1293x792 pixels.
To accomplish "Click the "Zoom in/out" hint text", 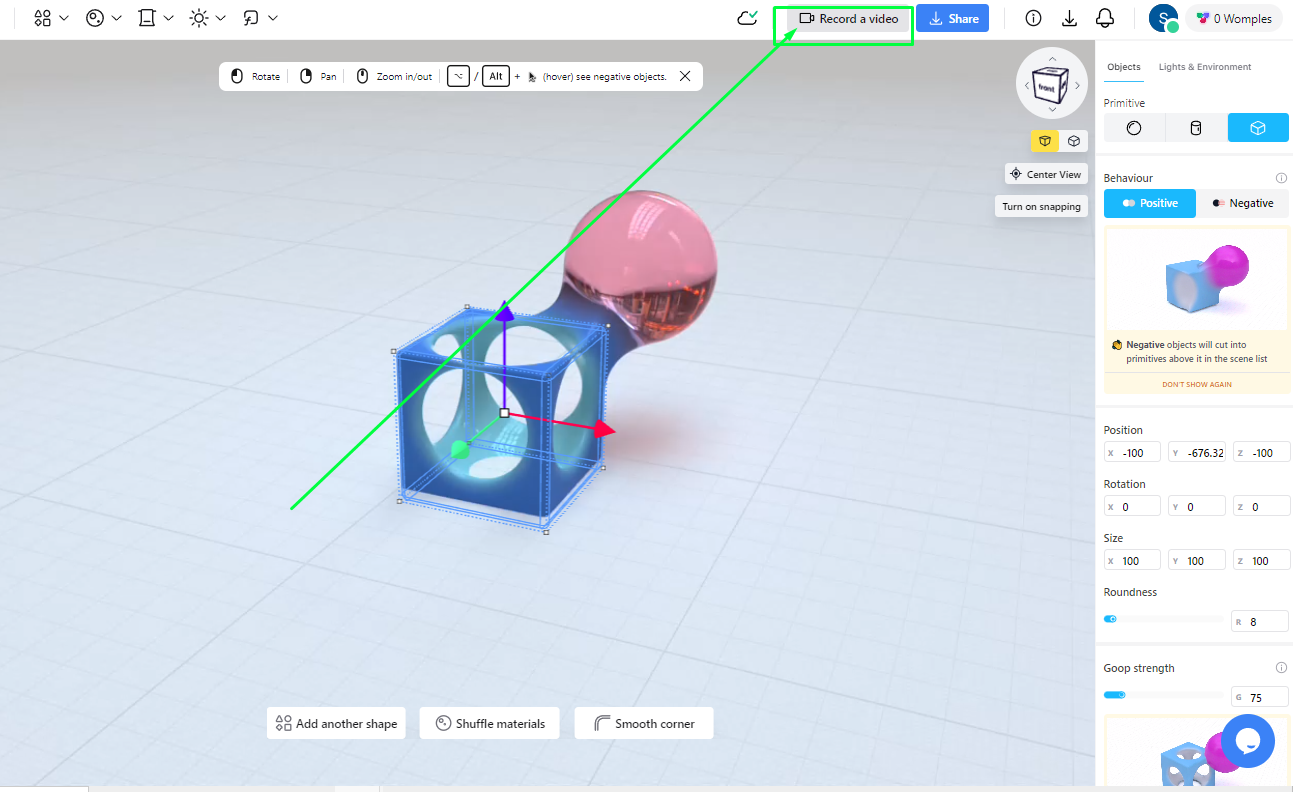I will (x=404, y=76).
